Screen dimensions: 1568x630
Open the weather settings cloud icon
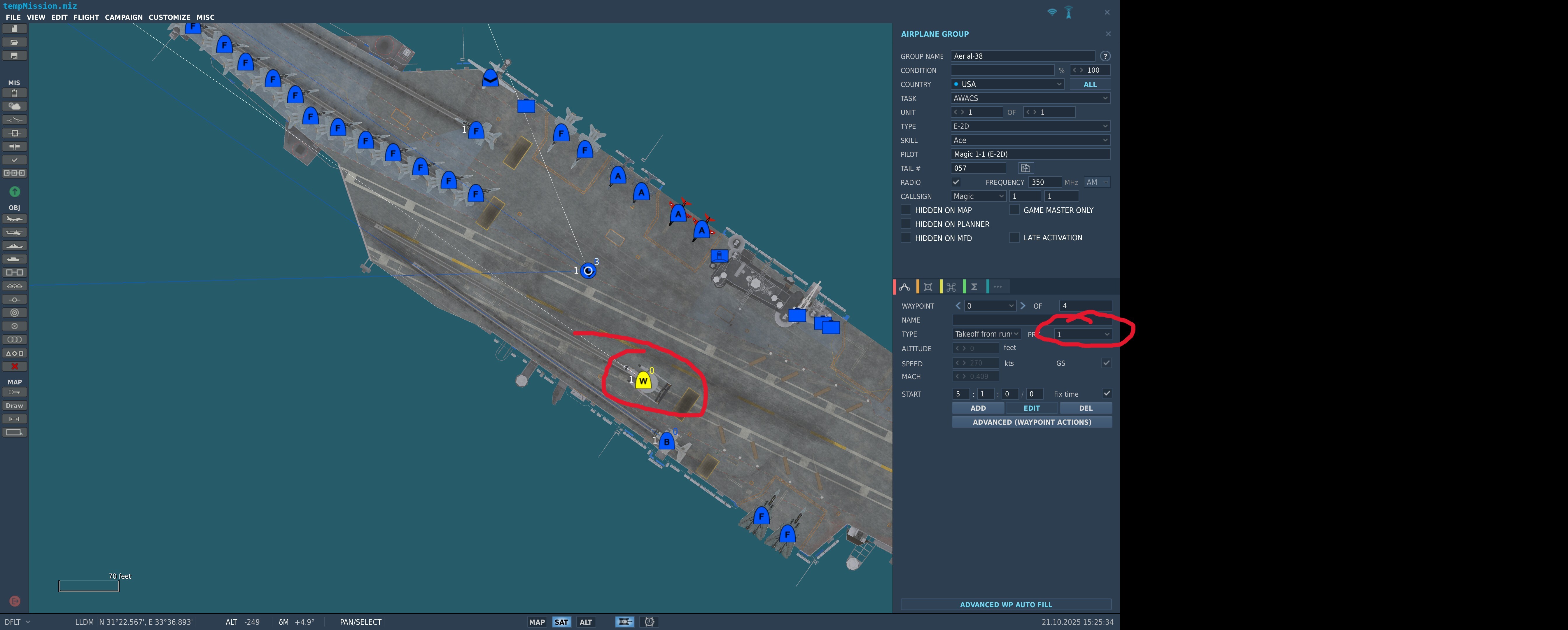pos(15,106)
